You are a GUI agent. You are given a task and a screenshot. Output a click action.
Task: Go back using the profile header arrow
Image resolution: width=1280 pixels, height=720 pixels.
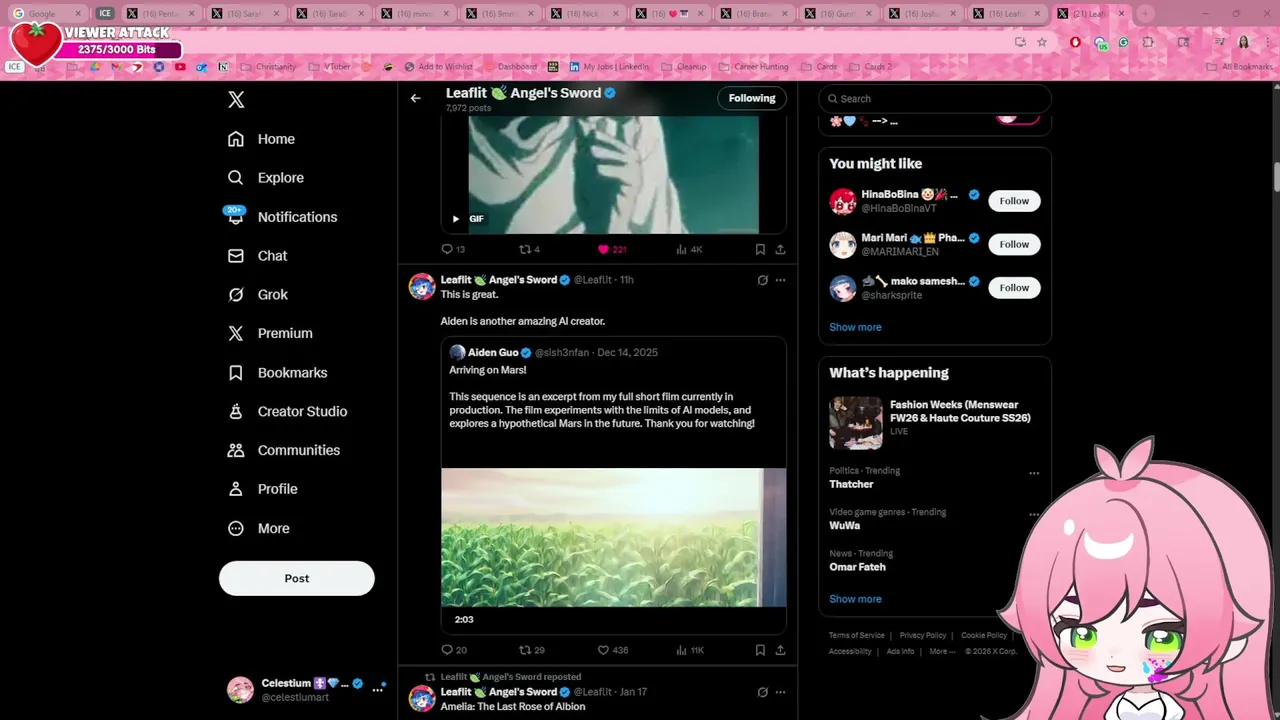pos(415,98)
